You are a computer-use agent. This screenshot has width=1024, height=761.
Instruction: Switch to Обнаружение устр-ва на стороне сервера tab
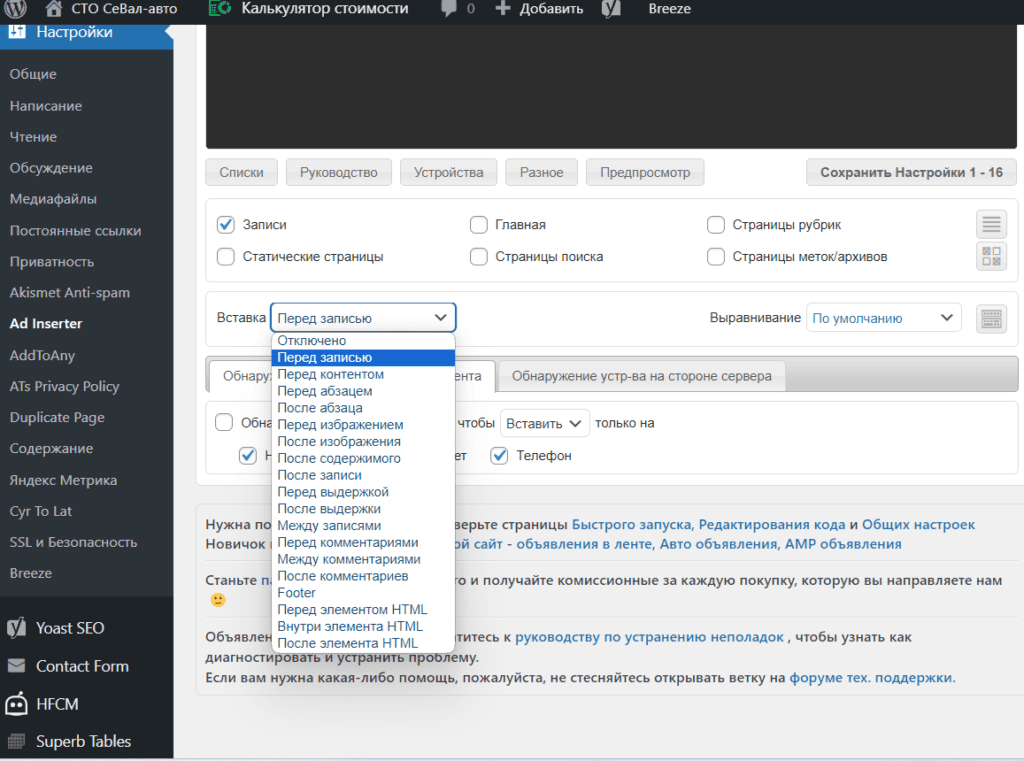(641, 376)
